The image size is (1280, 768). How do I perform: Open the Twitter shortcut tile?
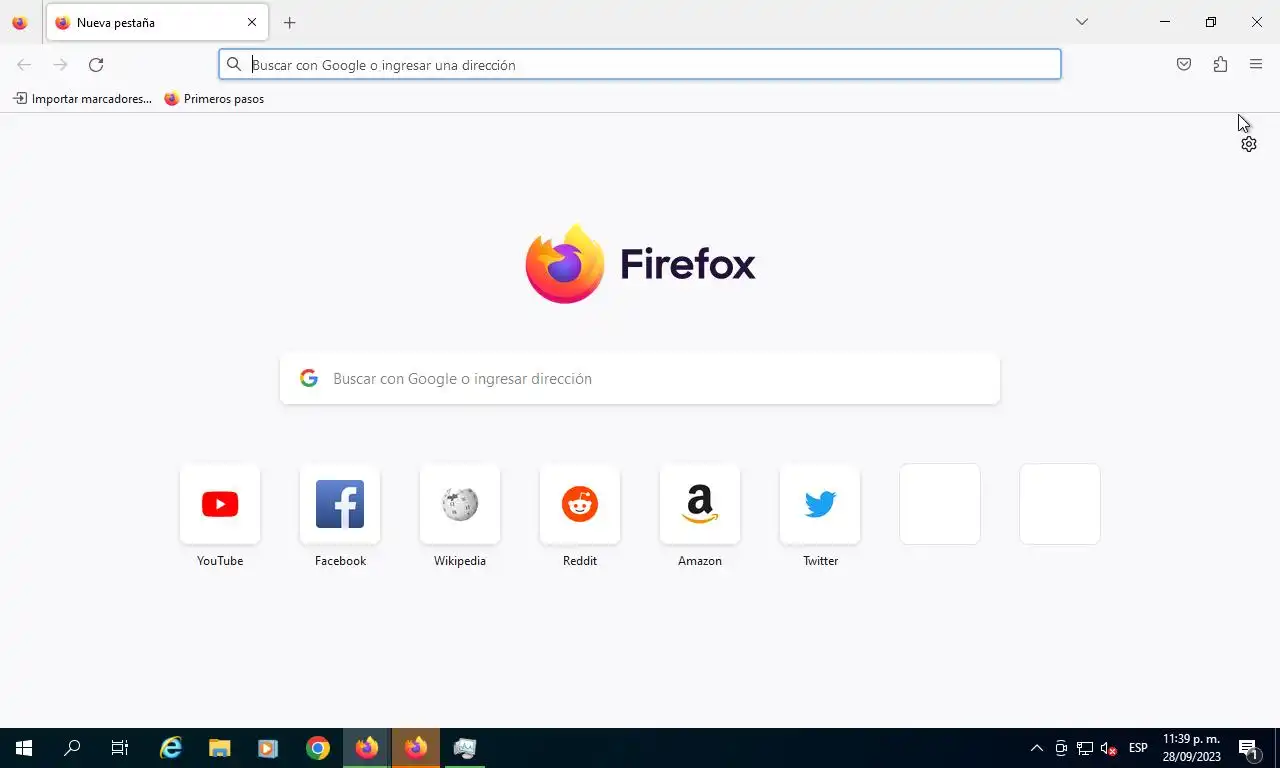tap(820, 504)
